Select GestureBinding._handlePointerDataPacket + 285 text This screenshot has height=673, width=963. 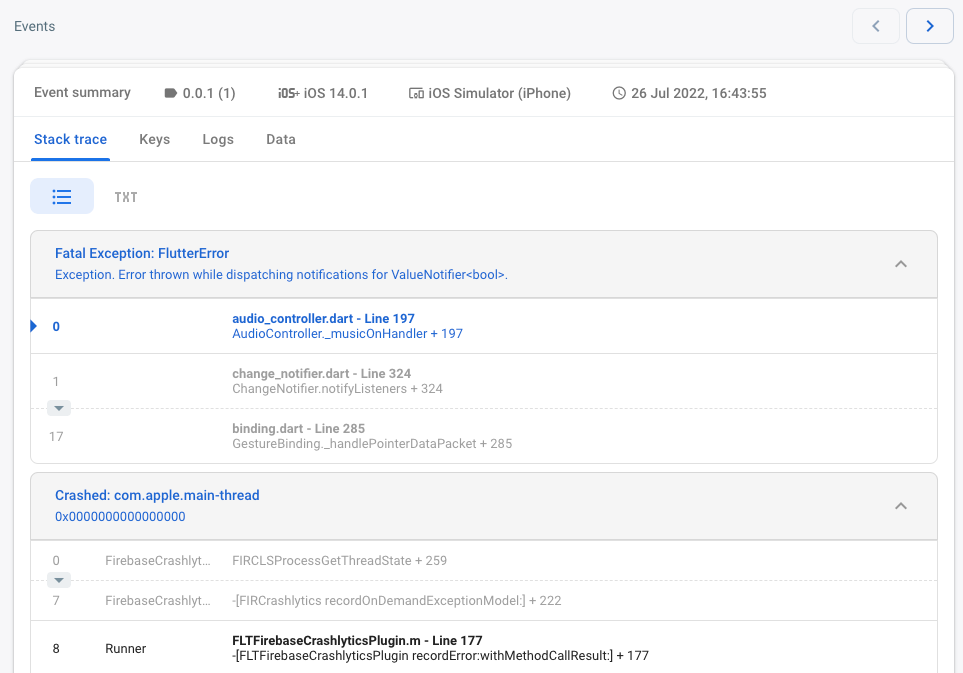[372, 444]
